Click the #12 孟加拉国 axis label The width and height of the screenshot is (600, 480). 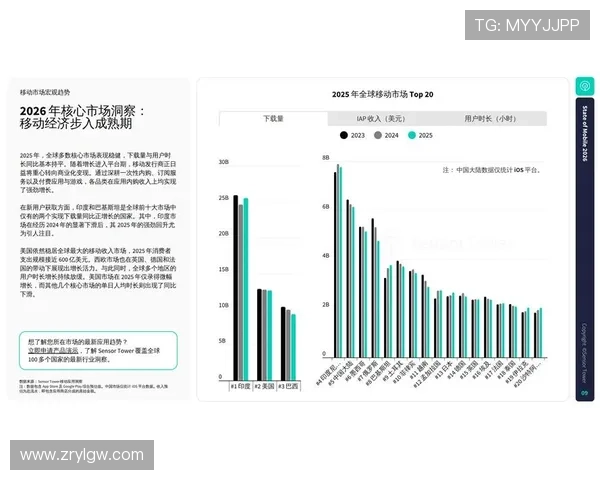click(428, 374)
